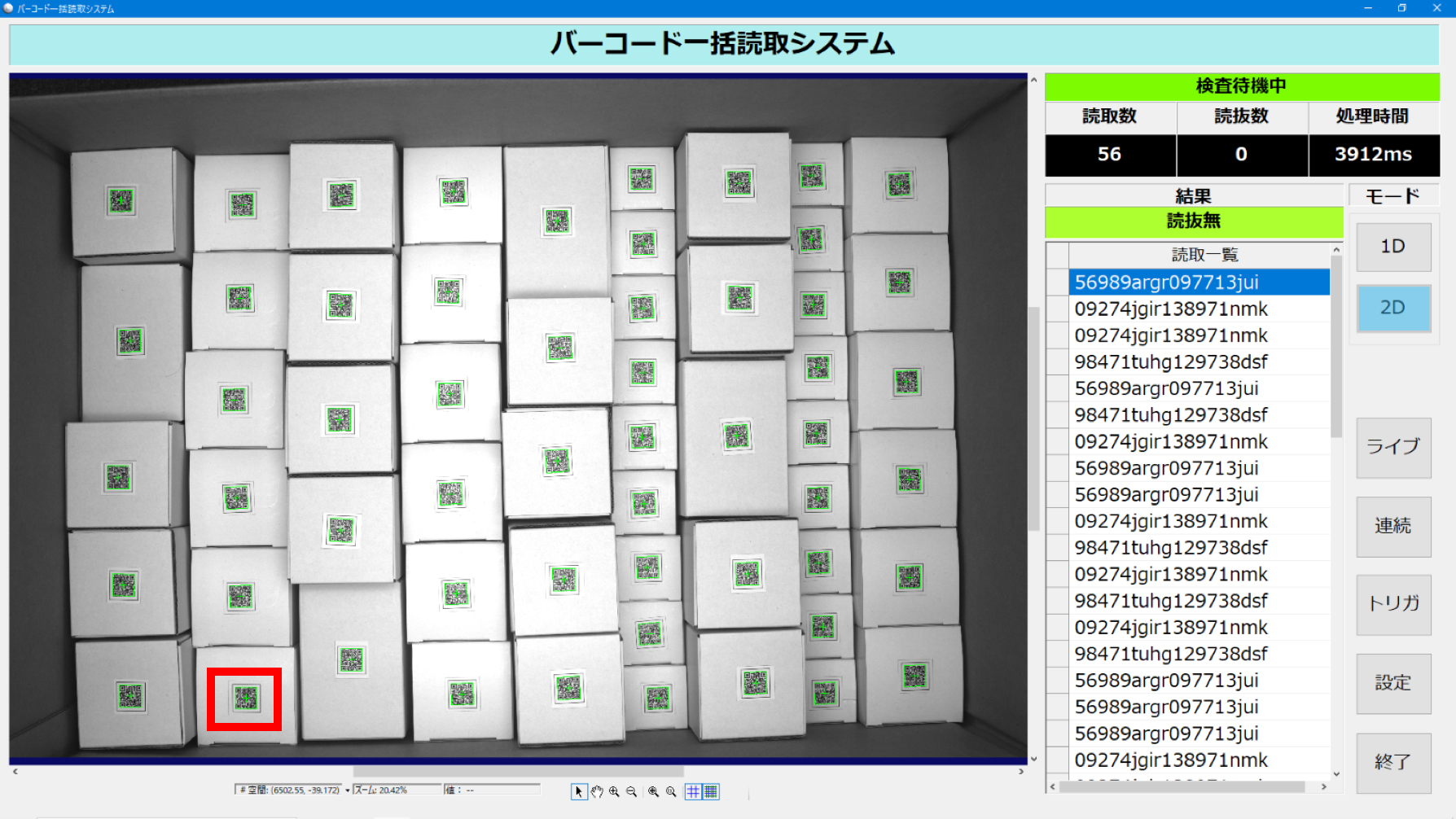Image resolution: width=1456 pixels, height=819 pixels.
Task: Switch to 2D code mode
Action: point(1393,308)
